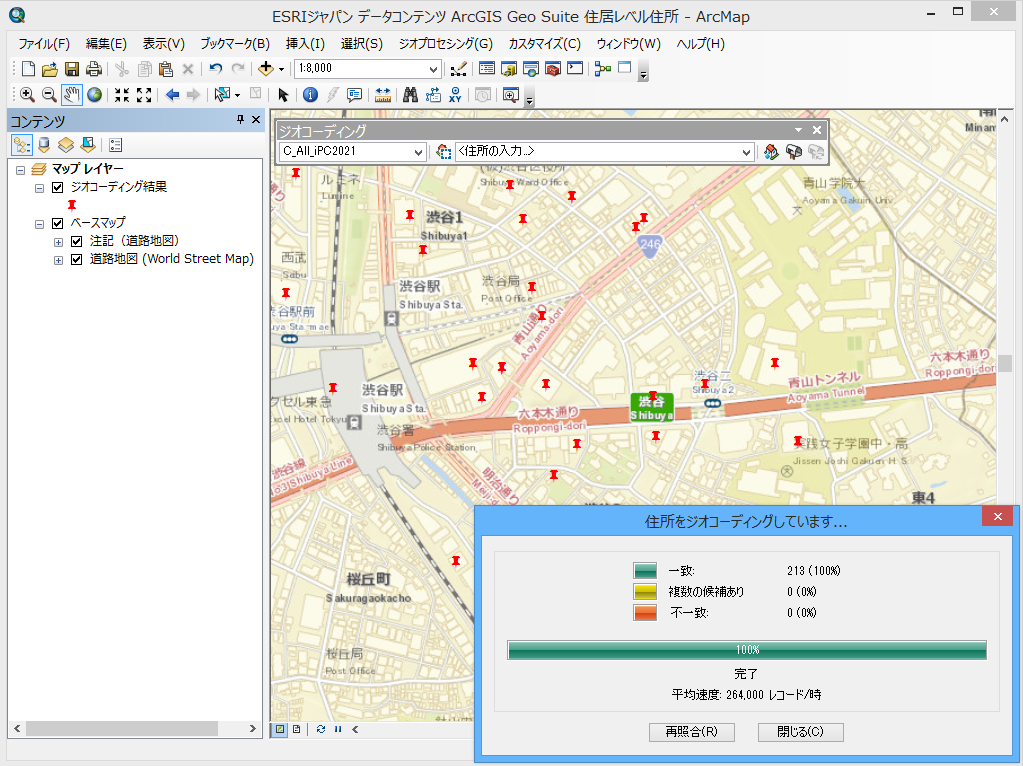Switch to data view button
Viewport: 1023px width, 766px height.
point(280,729)
